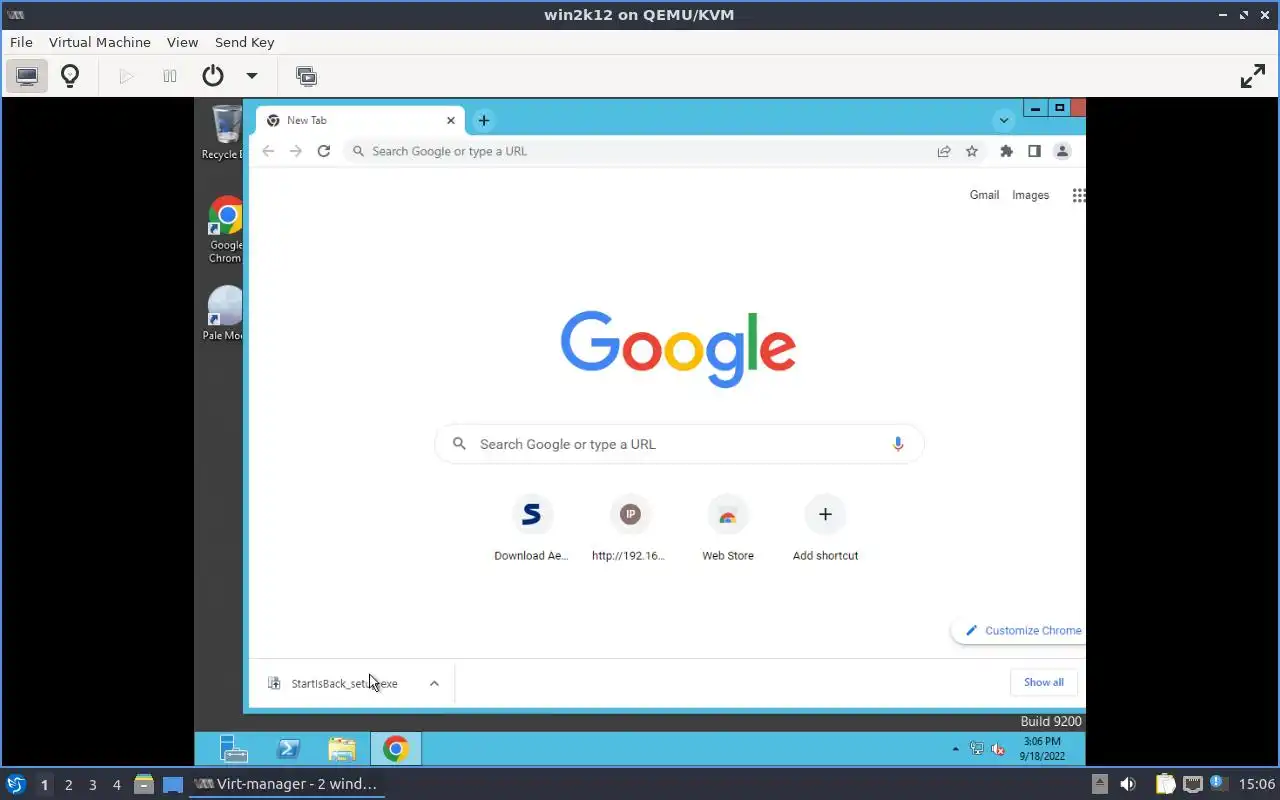This screenshot has height=800, width=1280.
Task: Open File Explorer in Windows taskbar
Action: (x=342, y=749)
